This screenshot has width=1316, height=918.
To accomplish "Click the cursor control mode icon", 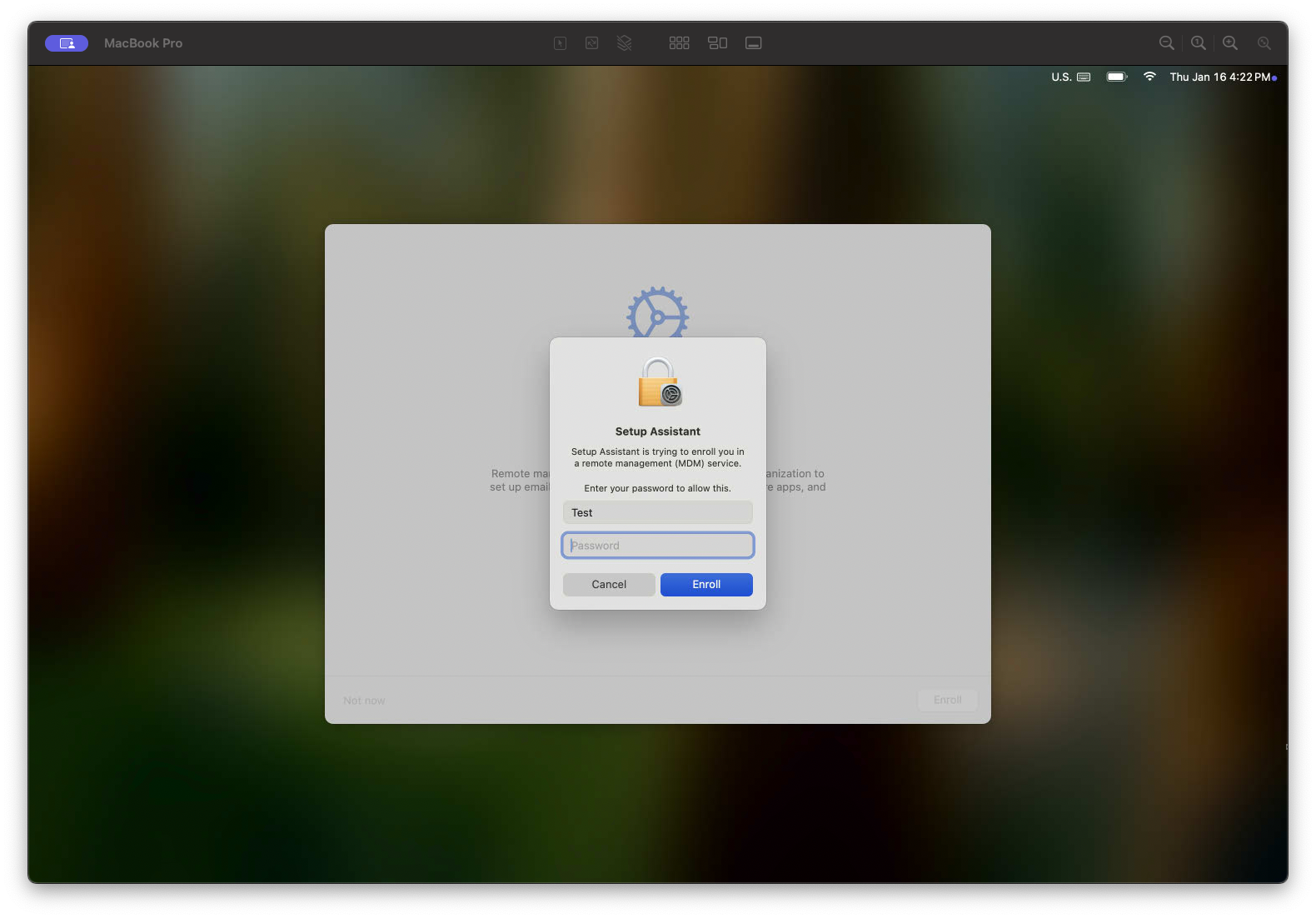I will tap(560, 43).
